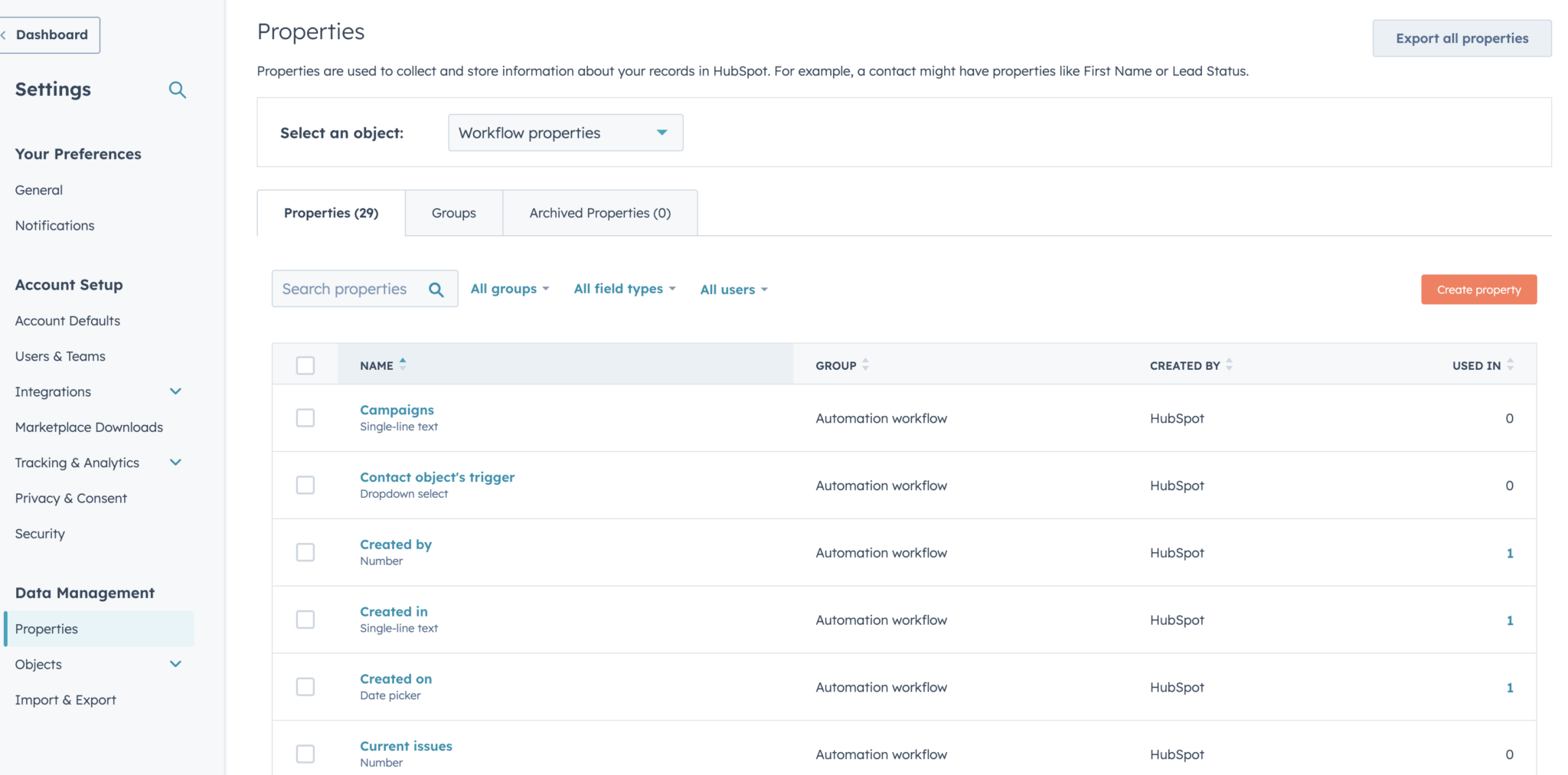Click the GROUP column sort arrows
1568x775 pixels.
(x=866, y=365)
